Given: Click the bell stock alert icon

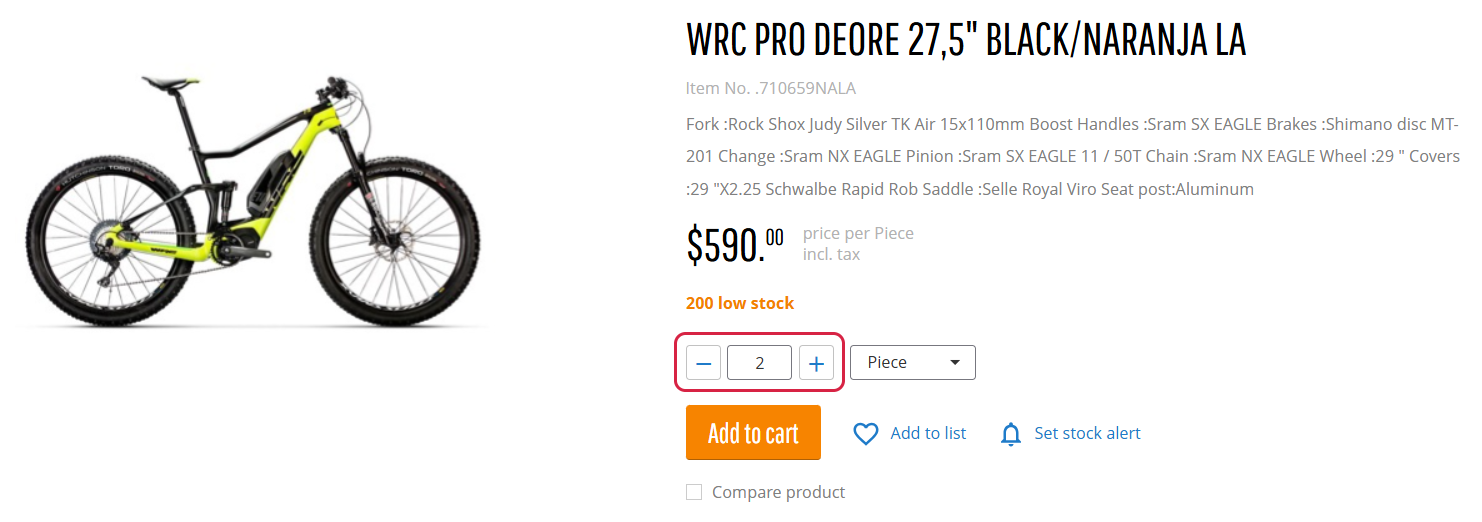Looking at the screenshot, I should pyautogui.click(x=1011, y=434).
